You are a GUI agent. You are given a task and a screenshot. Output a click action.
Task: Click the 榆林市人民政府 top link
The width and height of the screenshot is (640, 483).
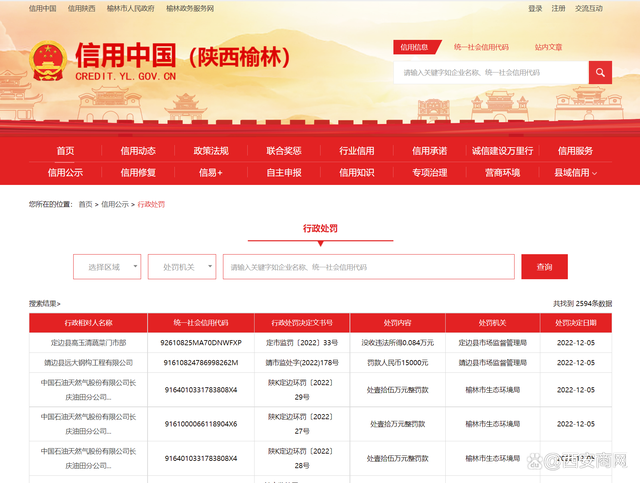(131, 8)
